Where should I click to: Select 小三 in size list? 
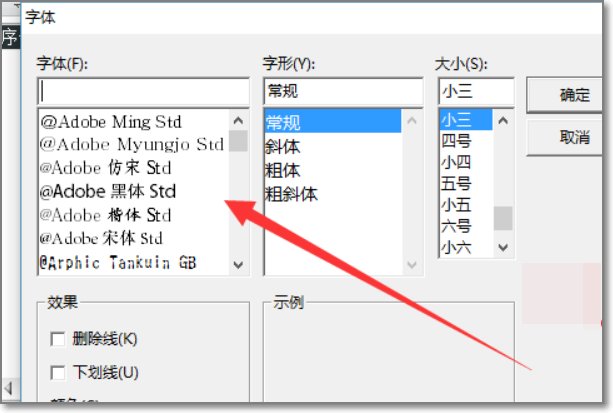pos(466,120)
